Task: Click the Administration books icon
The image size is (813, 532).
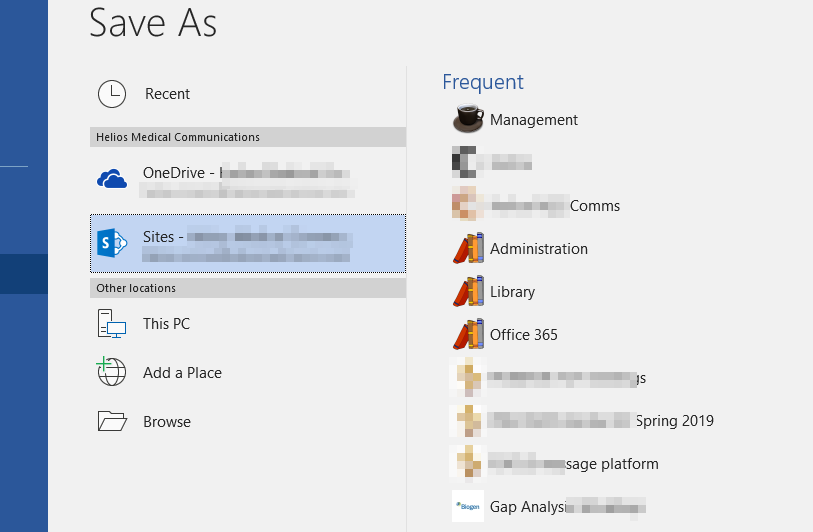Action: (x=468, y=249)
